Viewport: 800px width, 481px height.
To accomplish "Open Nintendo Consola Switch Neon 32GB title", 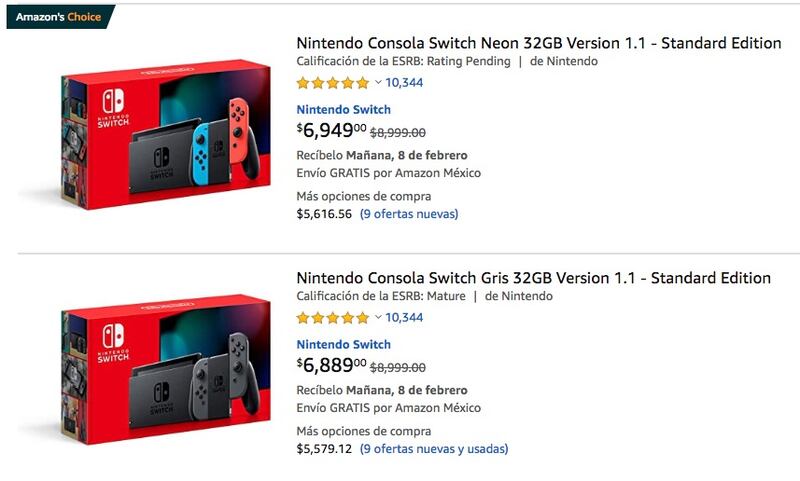I will click(539, 43).
